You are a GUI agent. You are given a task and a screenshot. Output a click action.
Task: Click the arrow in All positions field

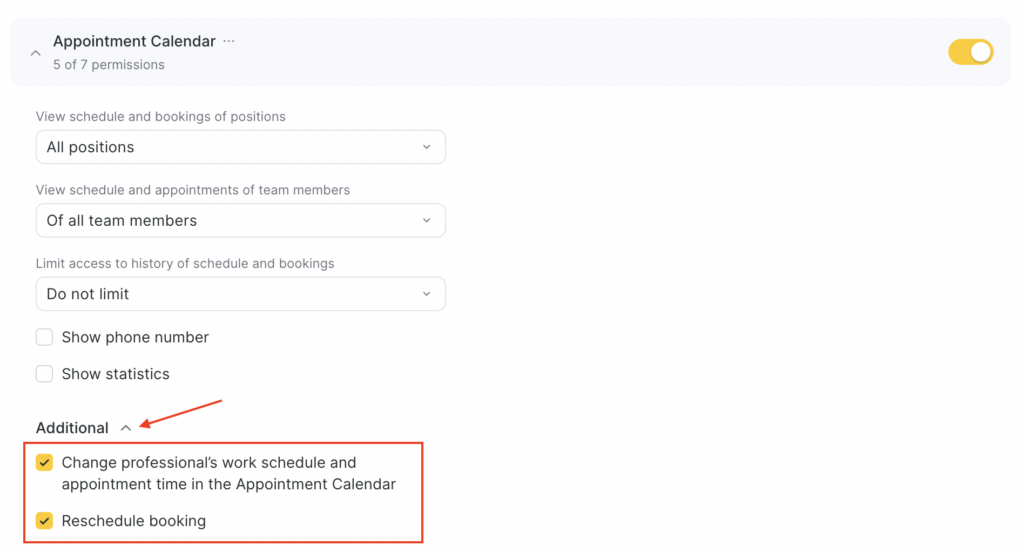427,147
